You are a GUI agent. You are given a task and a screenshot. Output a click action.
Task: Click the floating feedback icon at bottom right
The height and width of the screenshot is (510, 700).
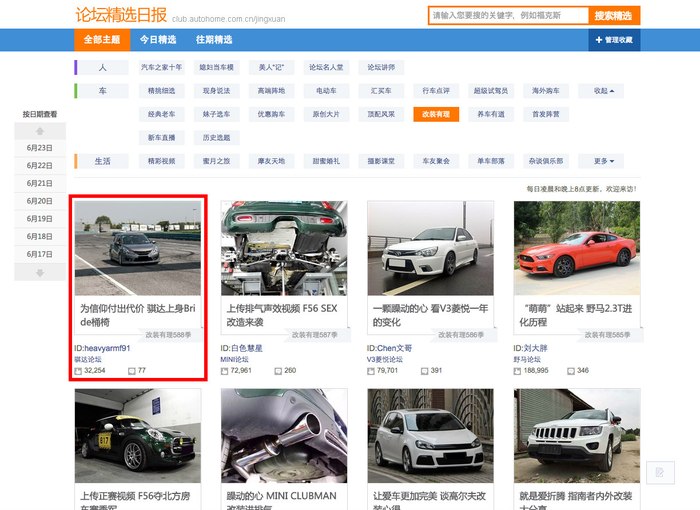(659, 473)
